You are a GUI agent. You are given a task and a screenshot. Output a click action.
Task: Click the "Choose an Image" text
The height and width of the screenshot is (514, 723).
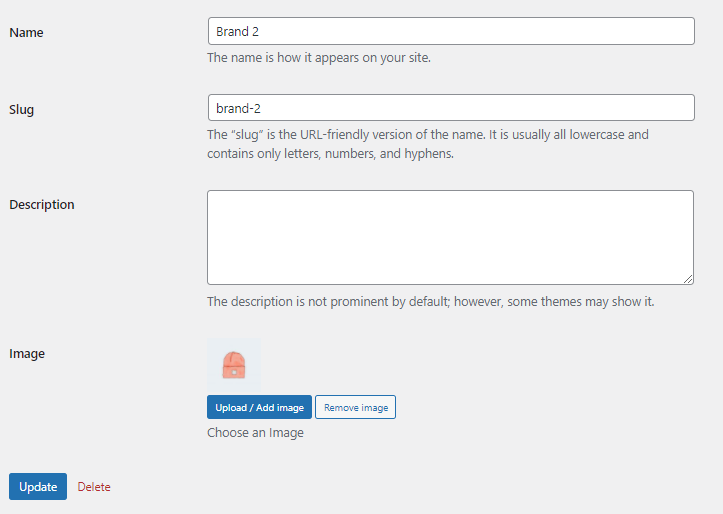coord(255,433)
